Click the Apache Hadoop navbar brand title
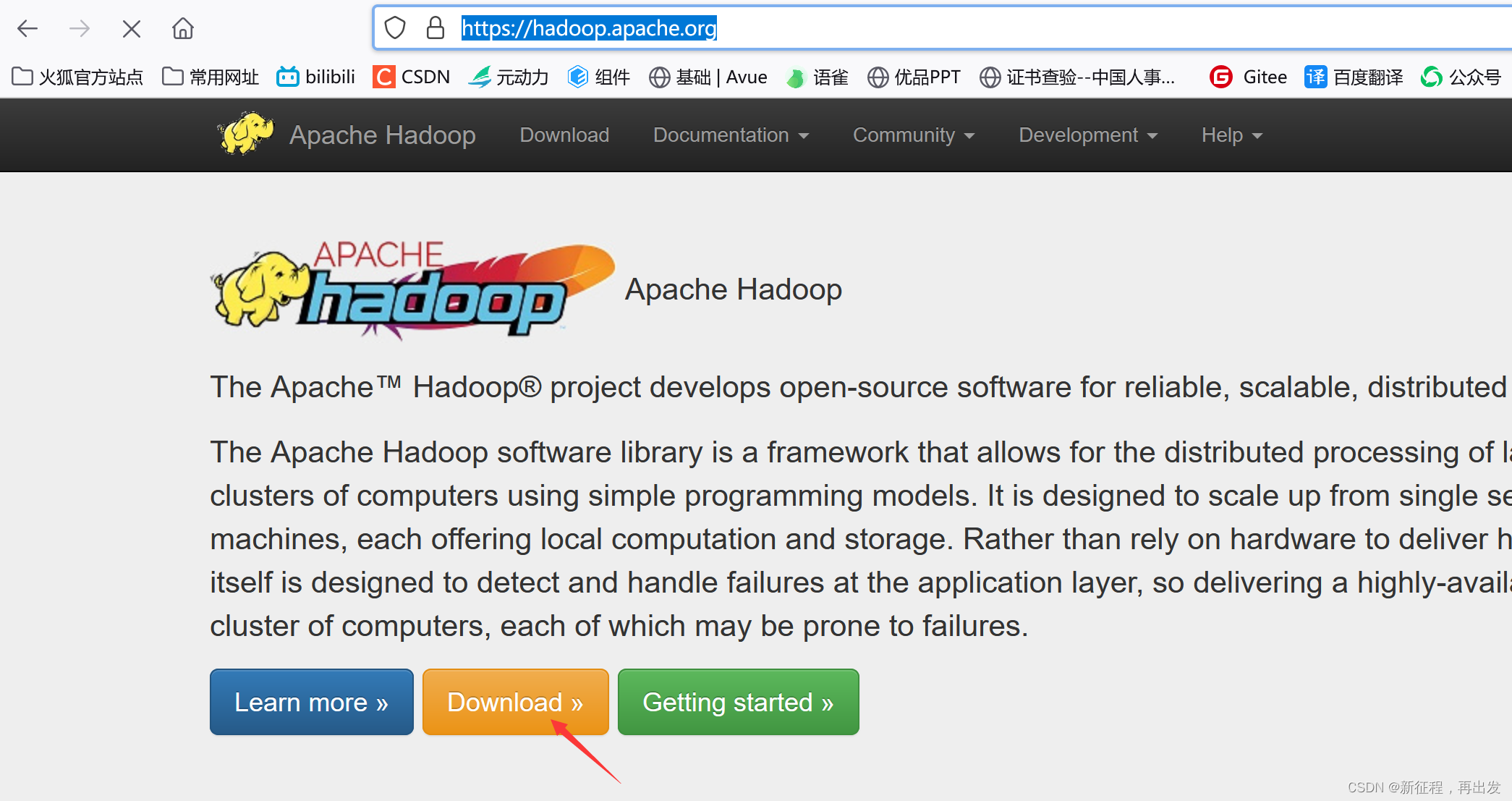The image size is (1512, 801). tap(383, 135)
